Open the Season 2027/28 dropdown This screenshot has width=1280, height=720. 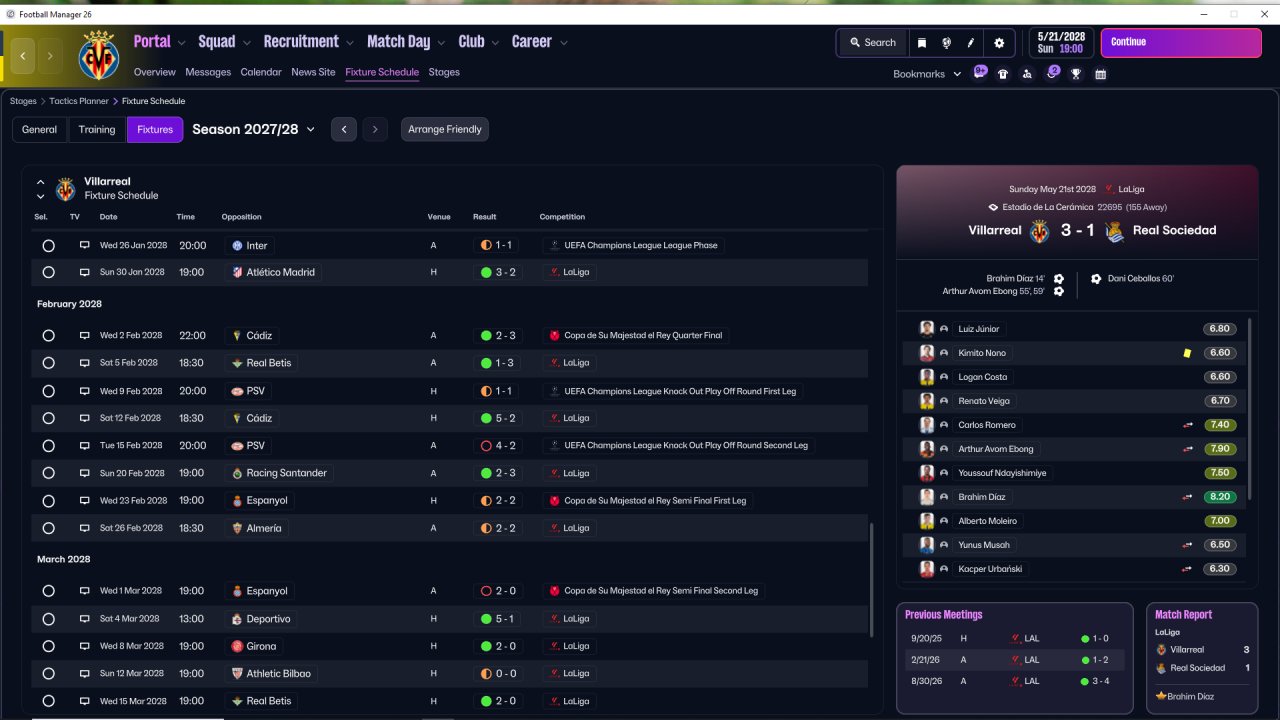tap(254, 129)
